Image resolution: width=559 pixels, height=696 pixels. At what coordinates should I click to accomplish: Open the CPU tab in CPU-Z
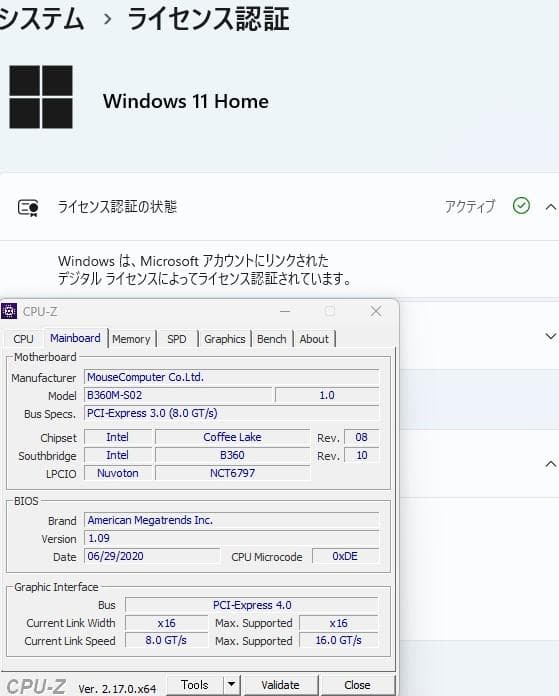click(23, 339)
